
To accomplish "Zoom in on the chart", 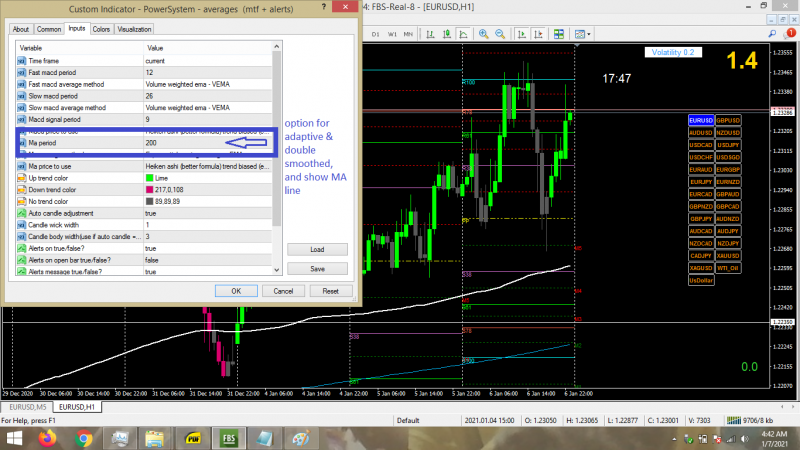I will (483, 34).
